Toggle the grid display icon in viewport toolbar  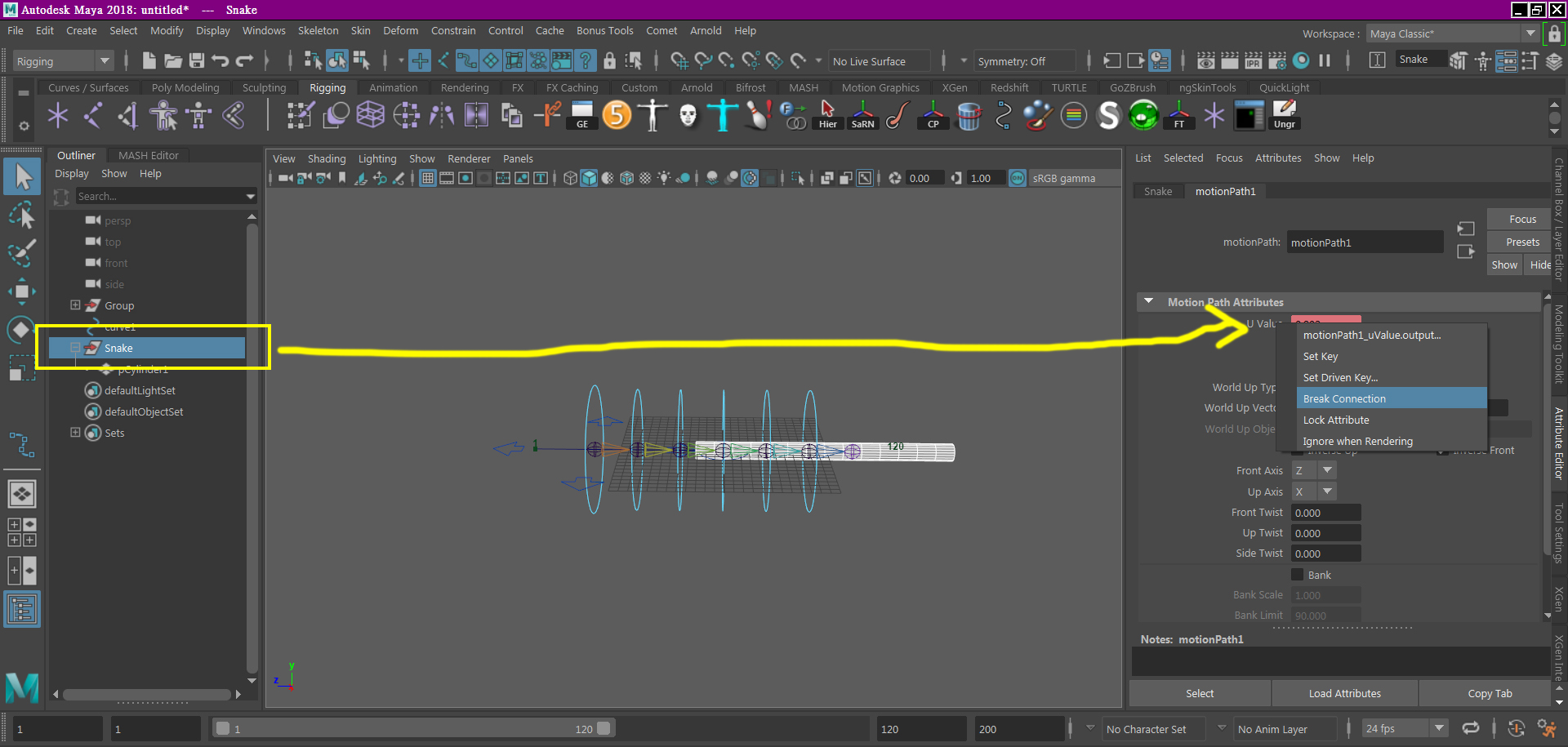[x=427, y=178]
